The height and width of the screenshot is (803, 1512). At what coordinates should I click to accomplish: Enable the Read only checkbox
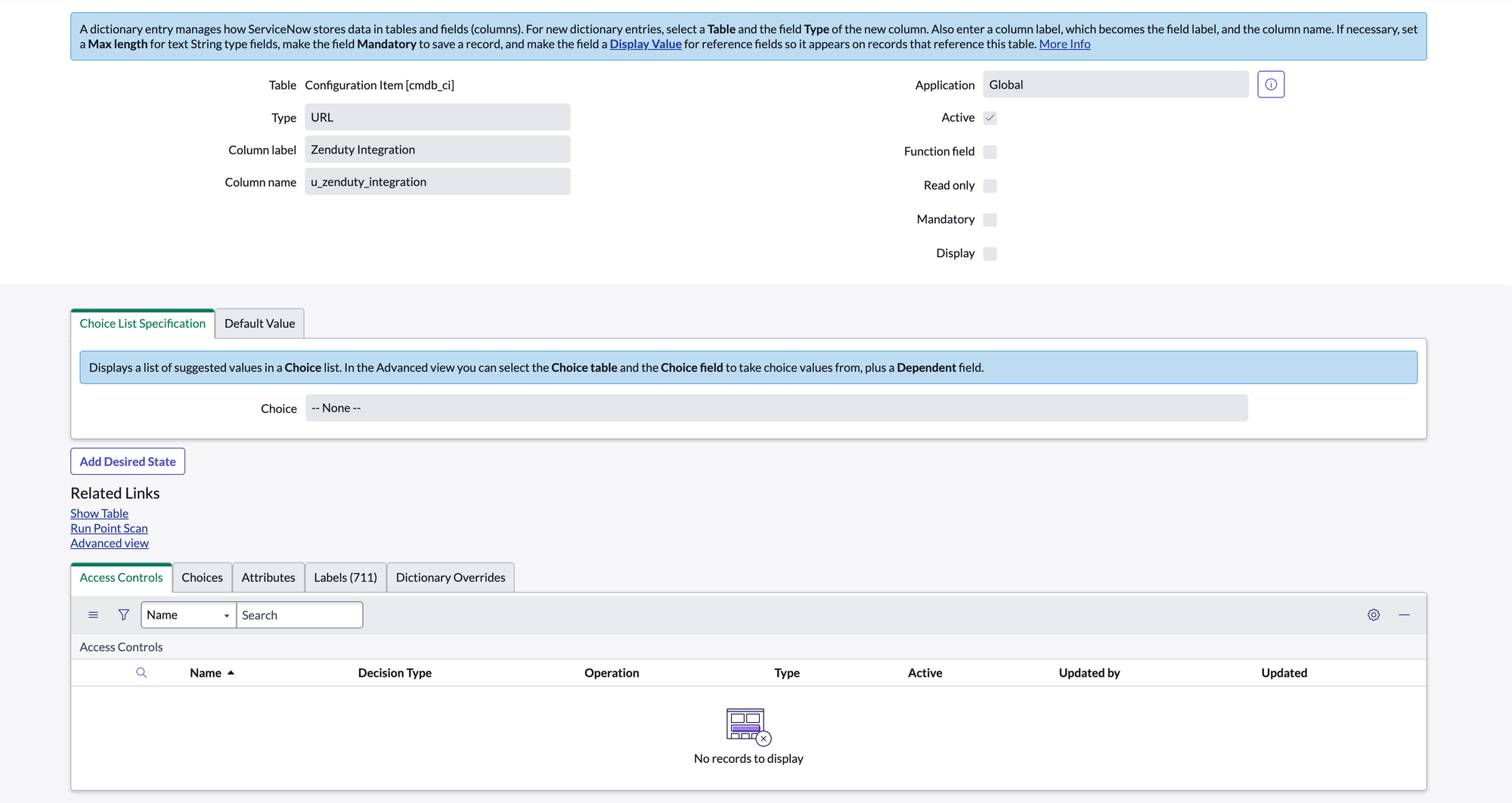(990, 186)
